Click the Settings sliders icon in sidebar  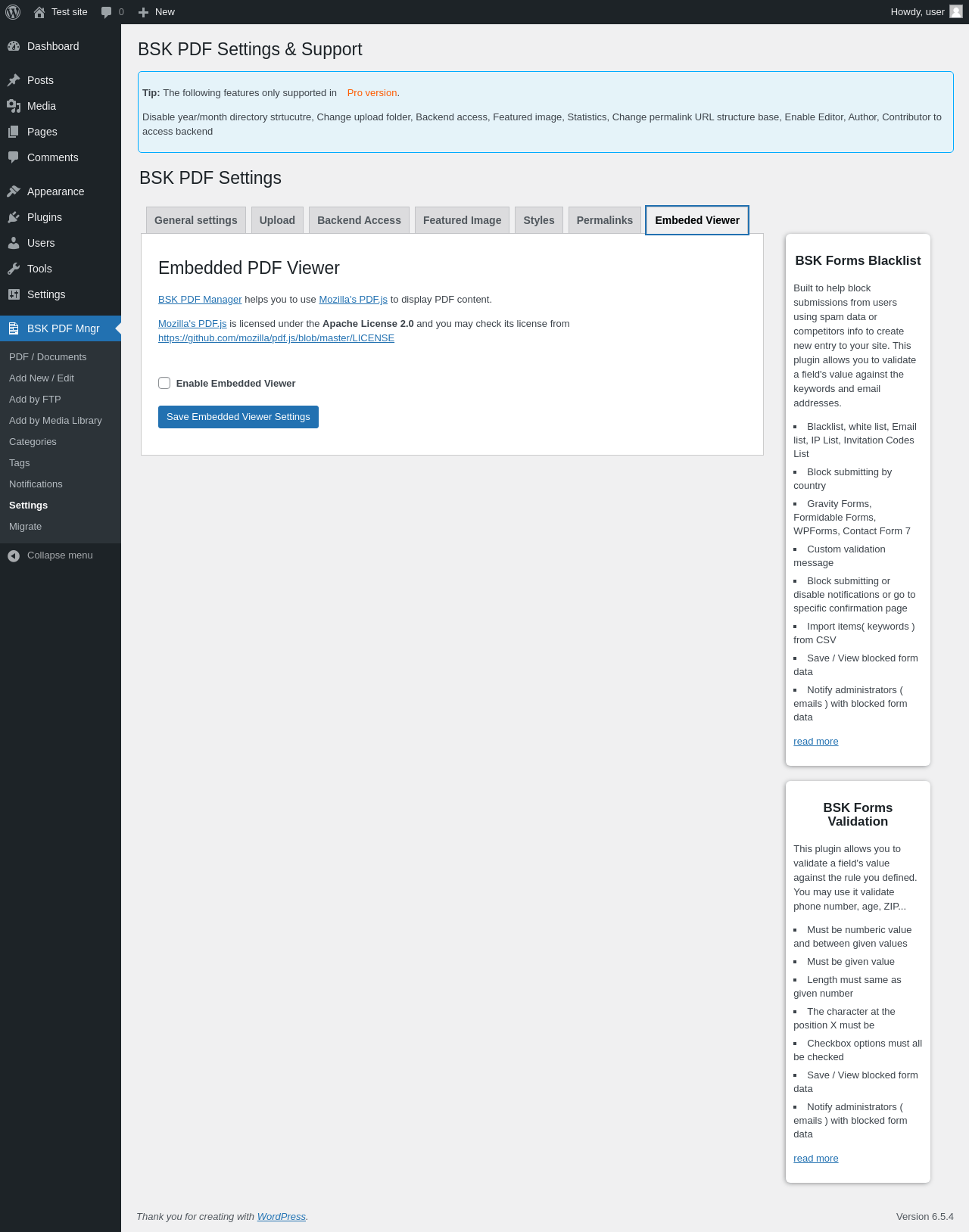pos(14,294)
